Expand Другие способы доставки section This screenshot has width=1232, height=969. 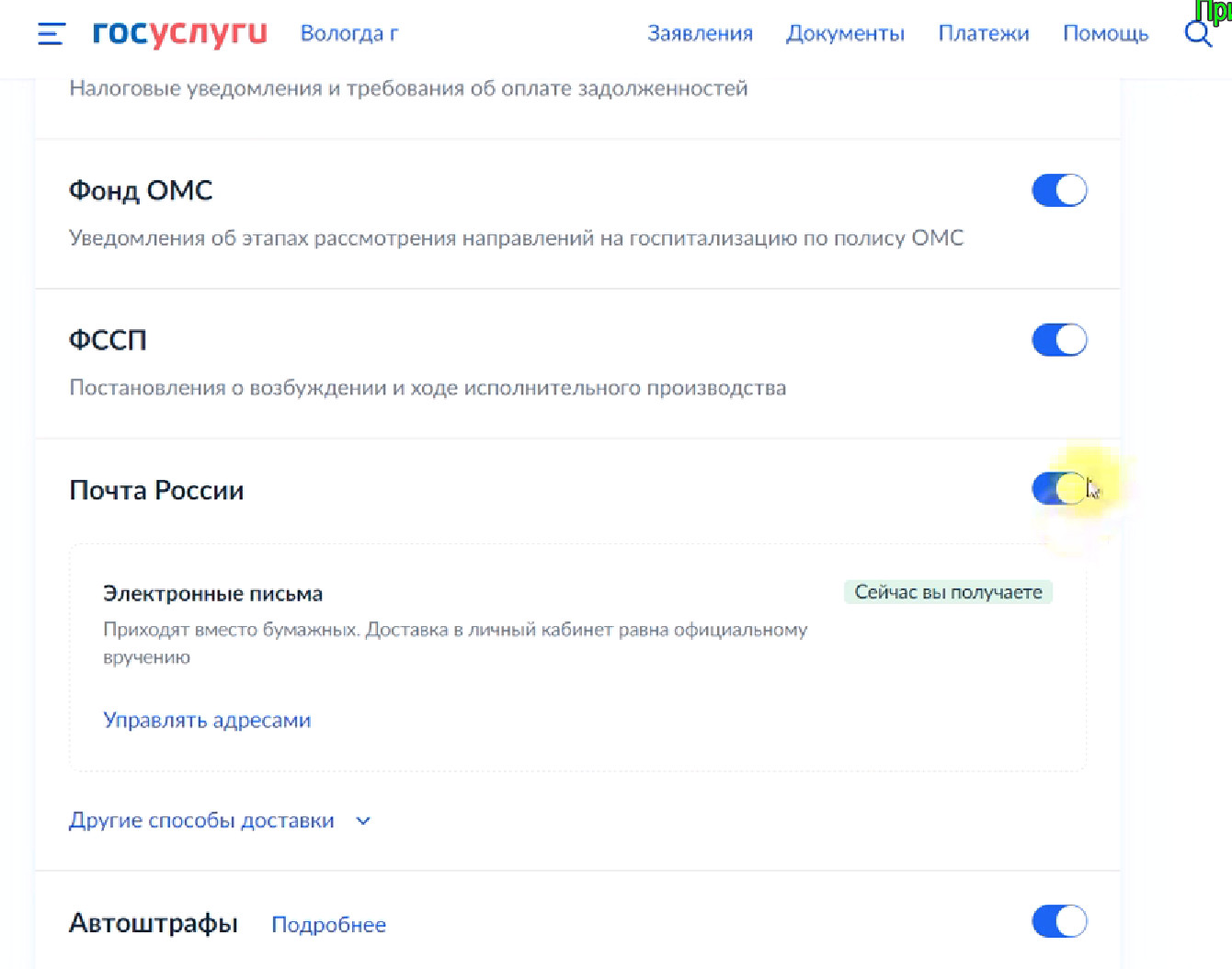pyautogui.click(x=201, y=820)
